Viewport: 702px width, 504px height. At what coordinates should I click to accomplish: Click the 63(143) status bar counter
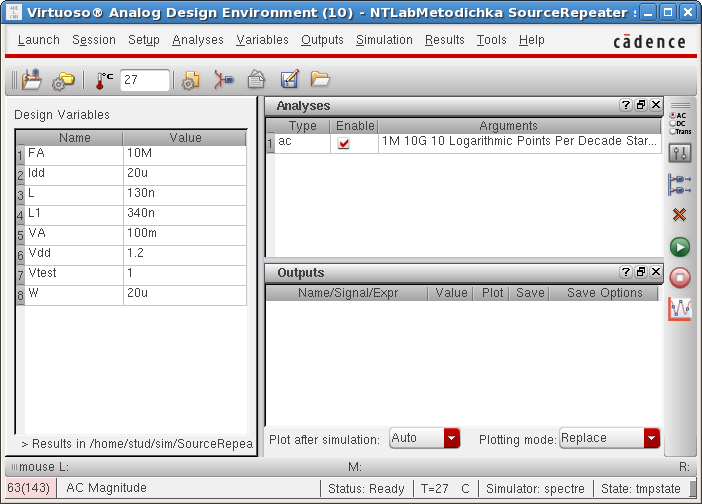point(30,488)
